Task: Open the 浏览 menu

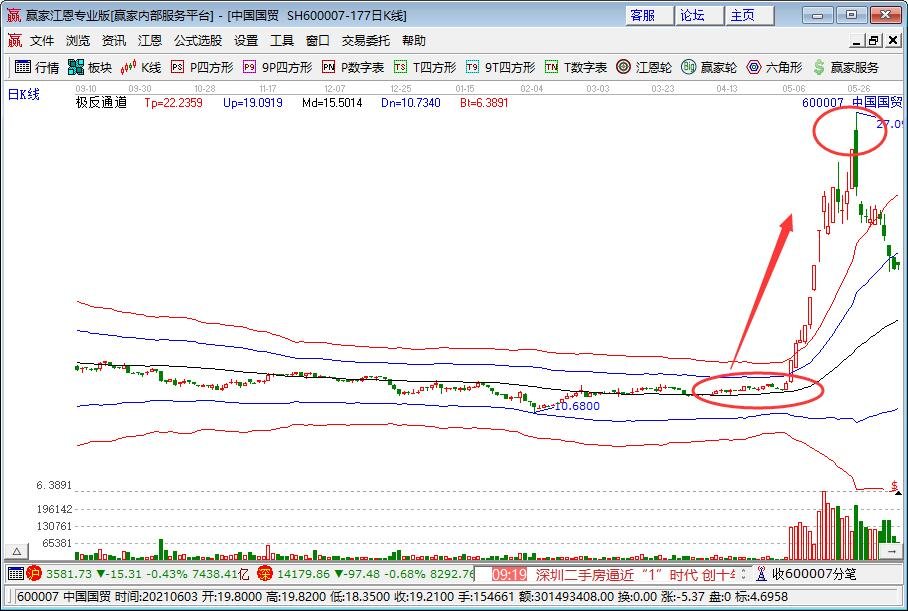Action: (78, 41)
